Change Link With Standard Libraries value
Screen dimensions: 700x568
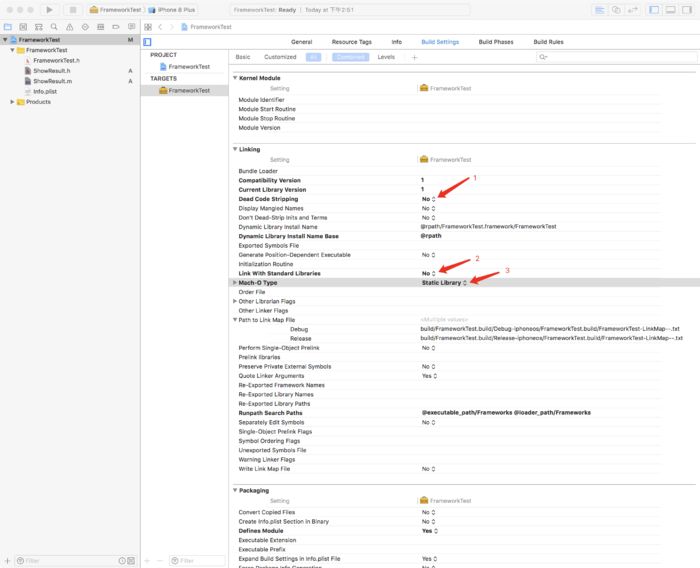coord(429,273)
